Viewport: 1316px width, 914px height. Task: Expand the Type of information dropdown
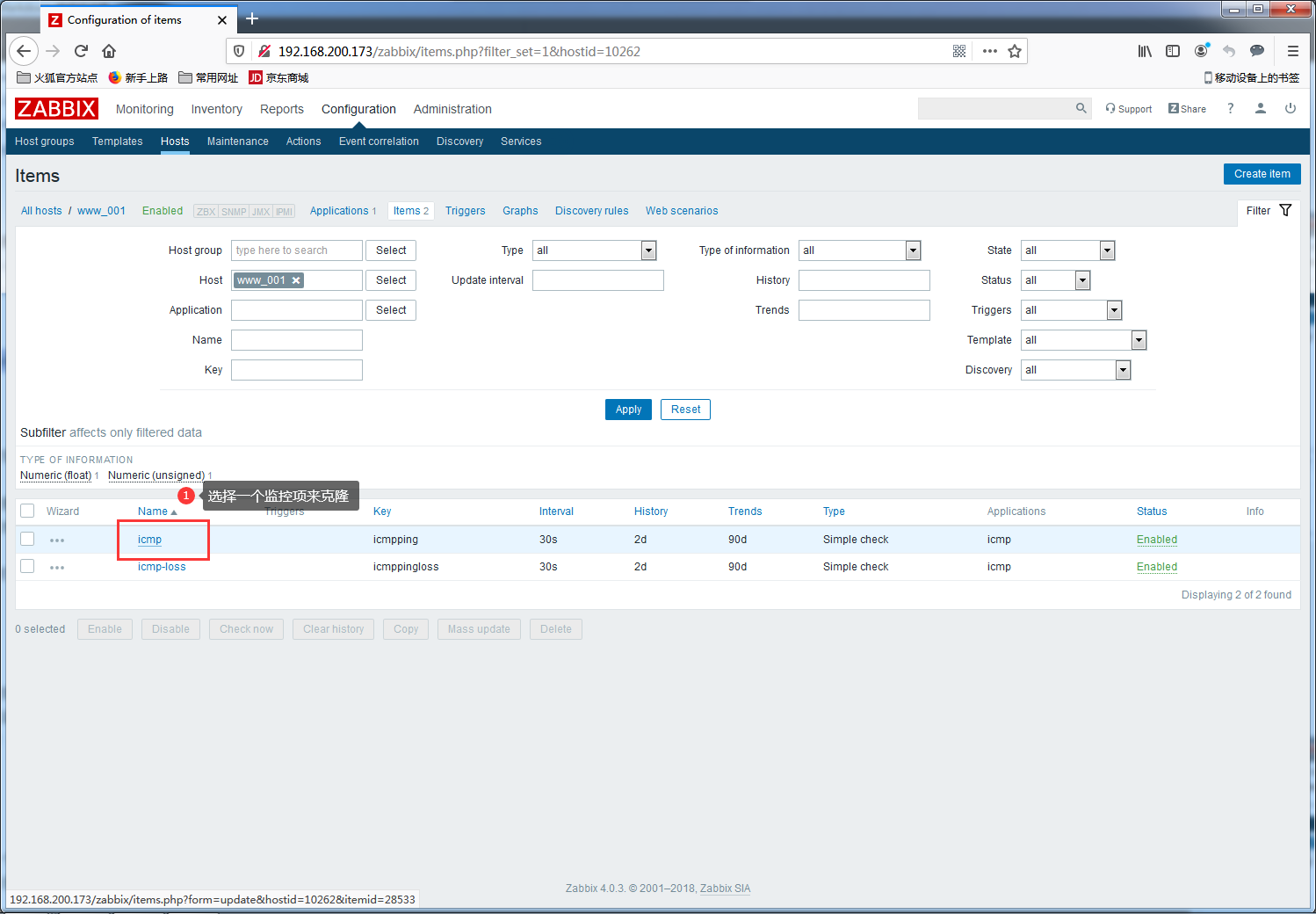point(860,250)
